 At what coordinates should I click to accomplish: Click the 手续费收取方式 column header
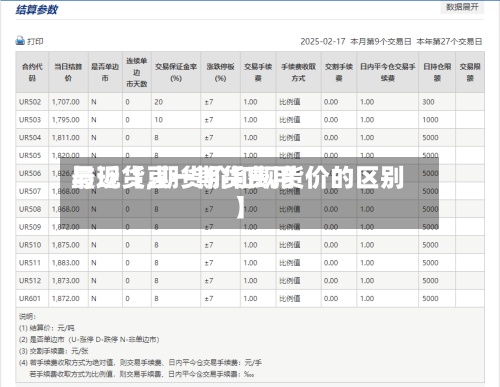(298, 72)
